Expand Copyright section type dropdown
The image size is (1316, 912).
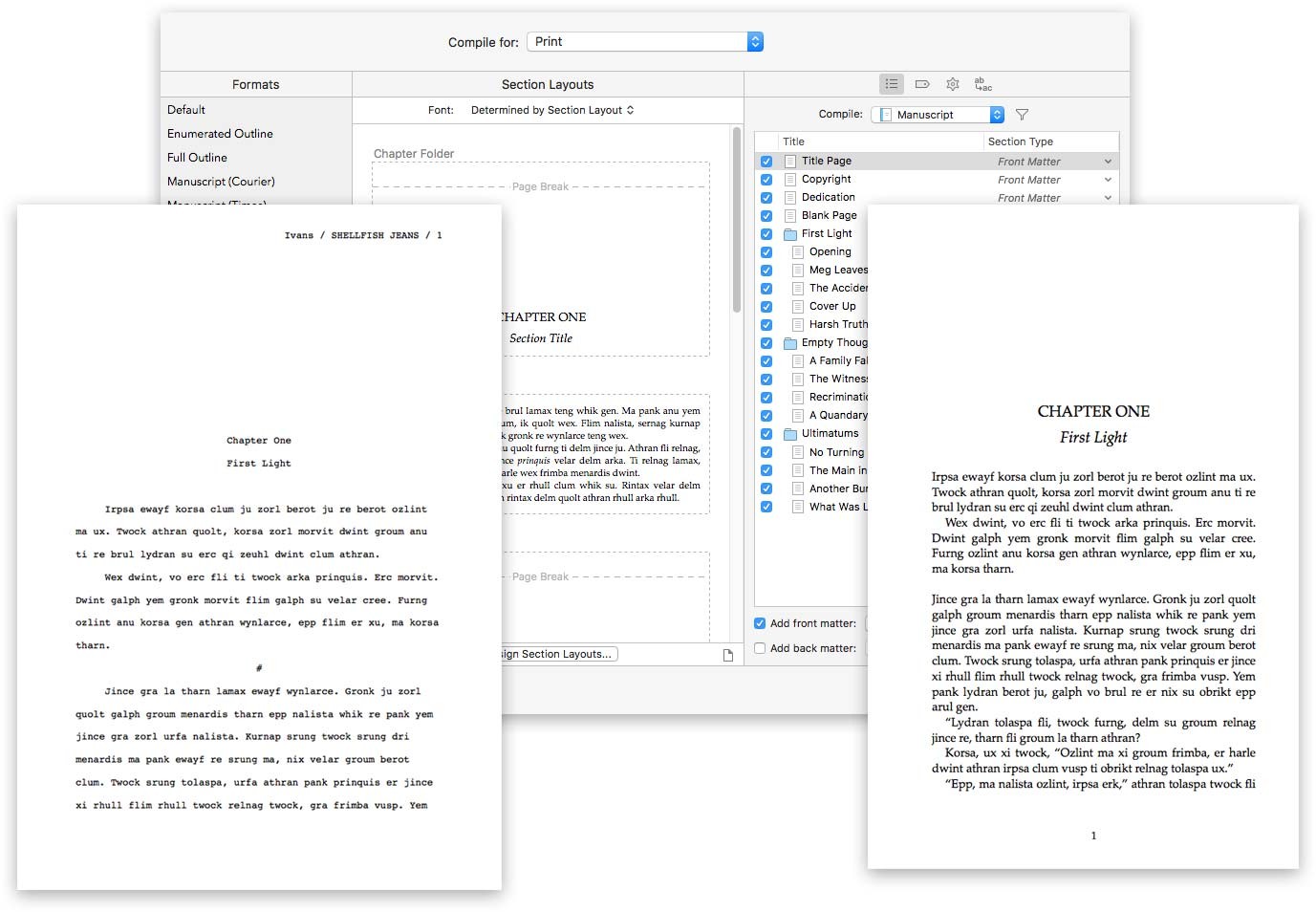[1108, 180]
